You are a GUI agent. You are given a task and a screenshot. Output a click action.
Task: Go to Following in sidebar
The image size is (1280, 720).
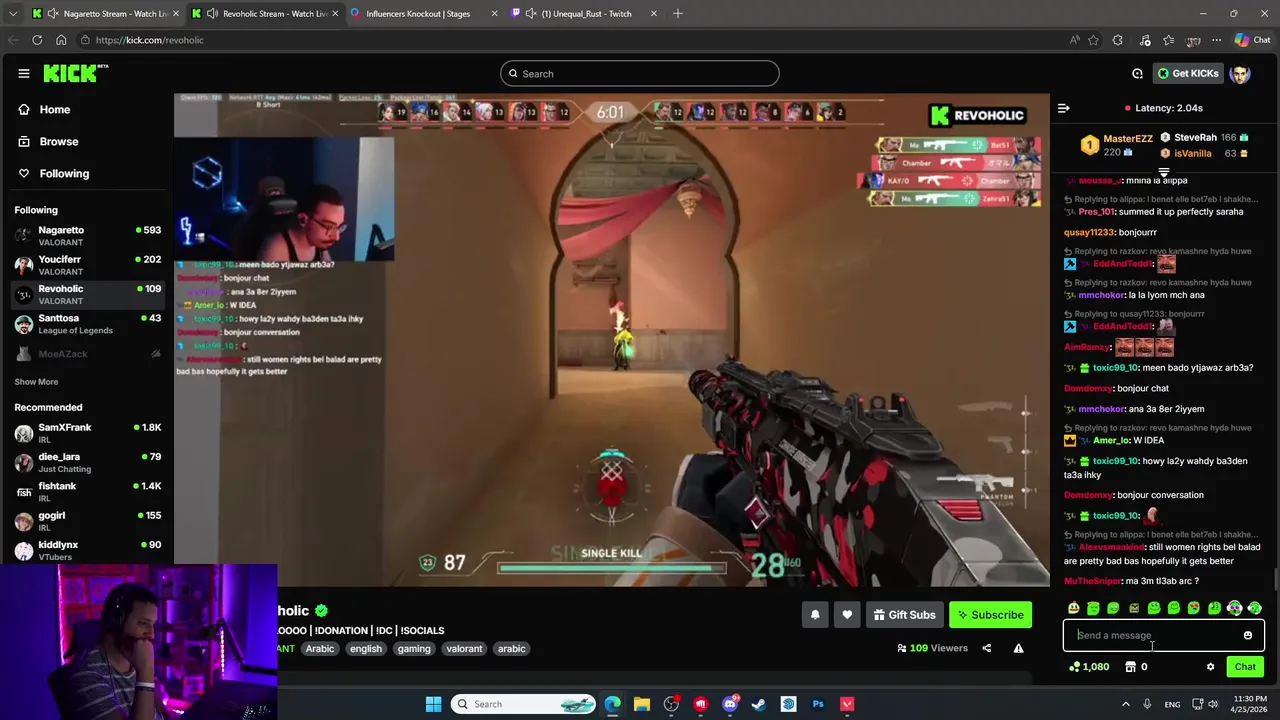click(x=64, y=174)
